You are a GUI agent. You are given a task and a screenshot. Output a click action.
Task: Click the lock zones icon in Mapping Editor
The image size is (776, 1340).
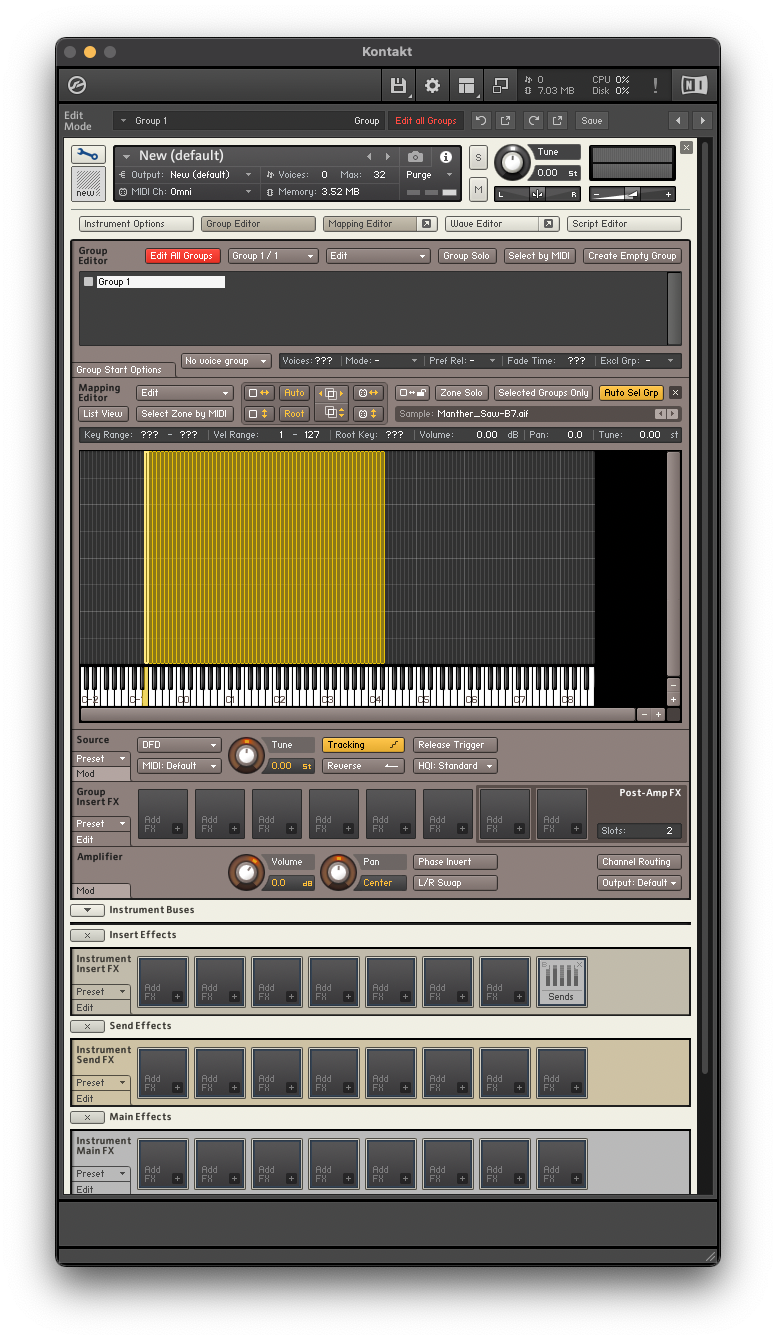click(412, 393)
